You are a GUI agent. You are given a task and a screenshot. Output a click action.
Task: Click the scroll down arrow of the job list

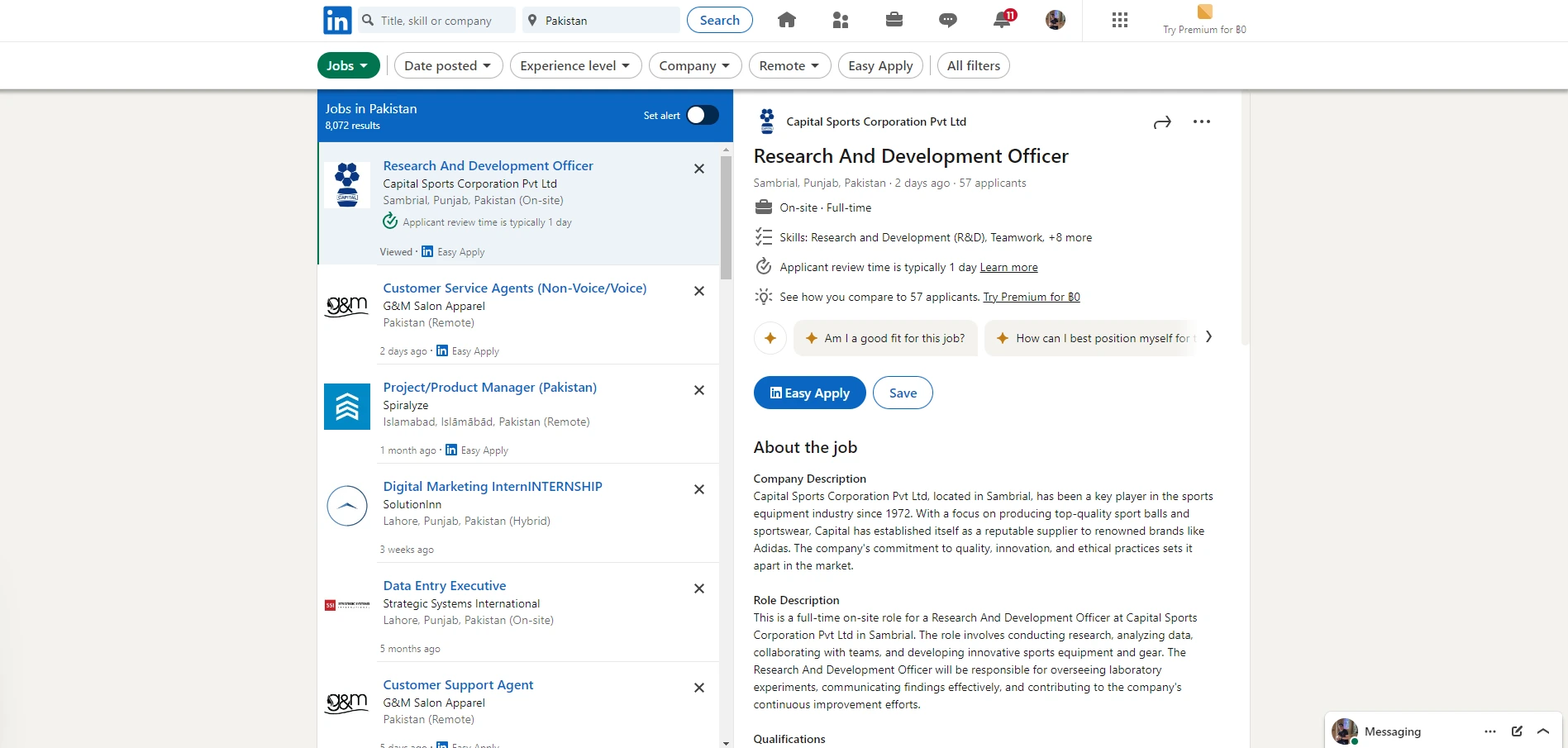727,742
